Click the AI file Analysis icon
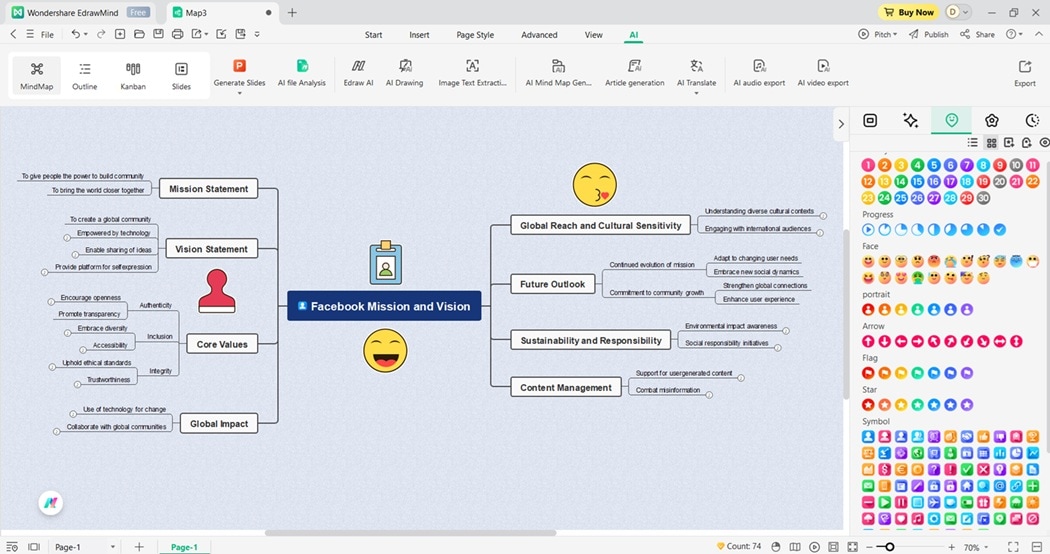The height and width of the screenshot is (554, 1050). (x=302, y=66)
